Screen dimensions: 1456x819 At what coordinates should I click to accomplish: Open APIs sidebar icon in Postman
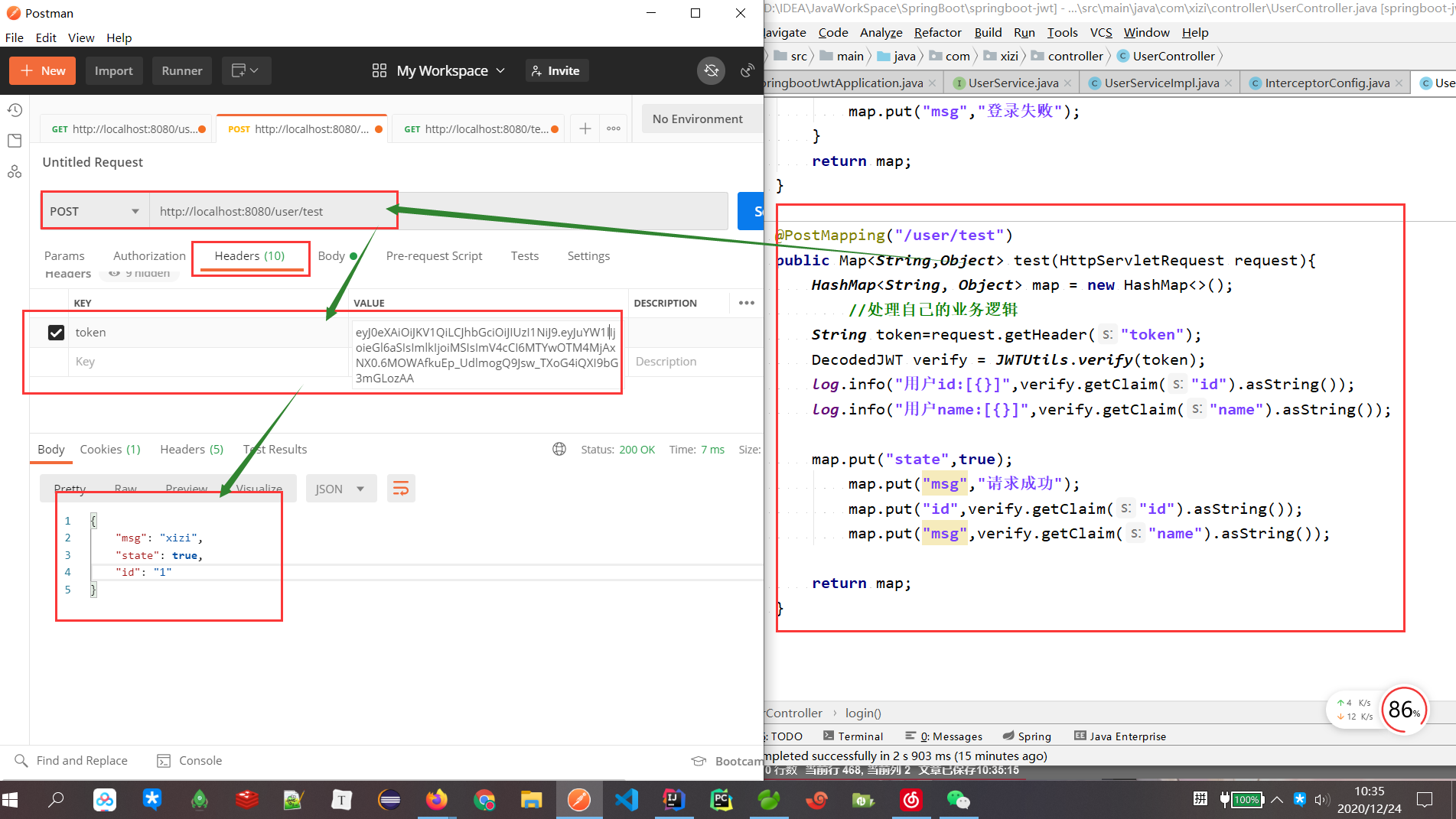pos(15,171)
